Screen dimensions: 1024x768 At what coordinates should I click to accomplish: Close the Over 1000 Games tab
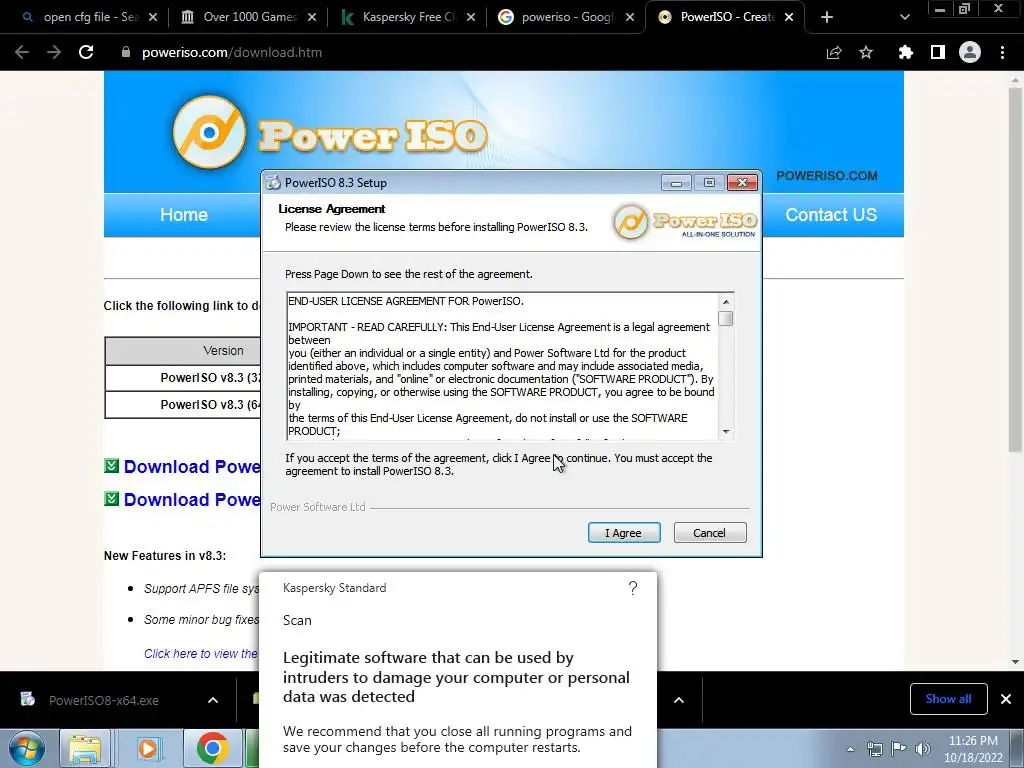(x=312, y=18)
